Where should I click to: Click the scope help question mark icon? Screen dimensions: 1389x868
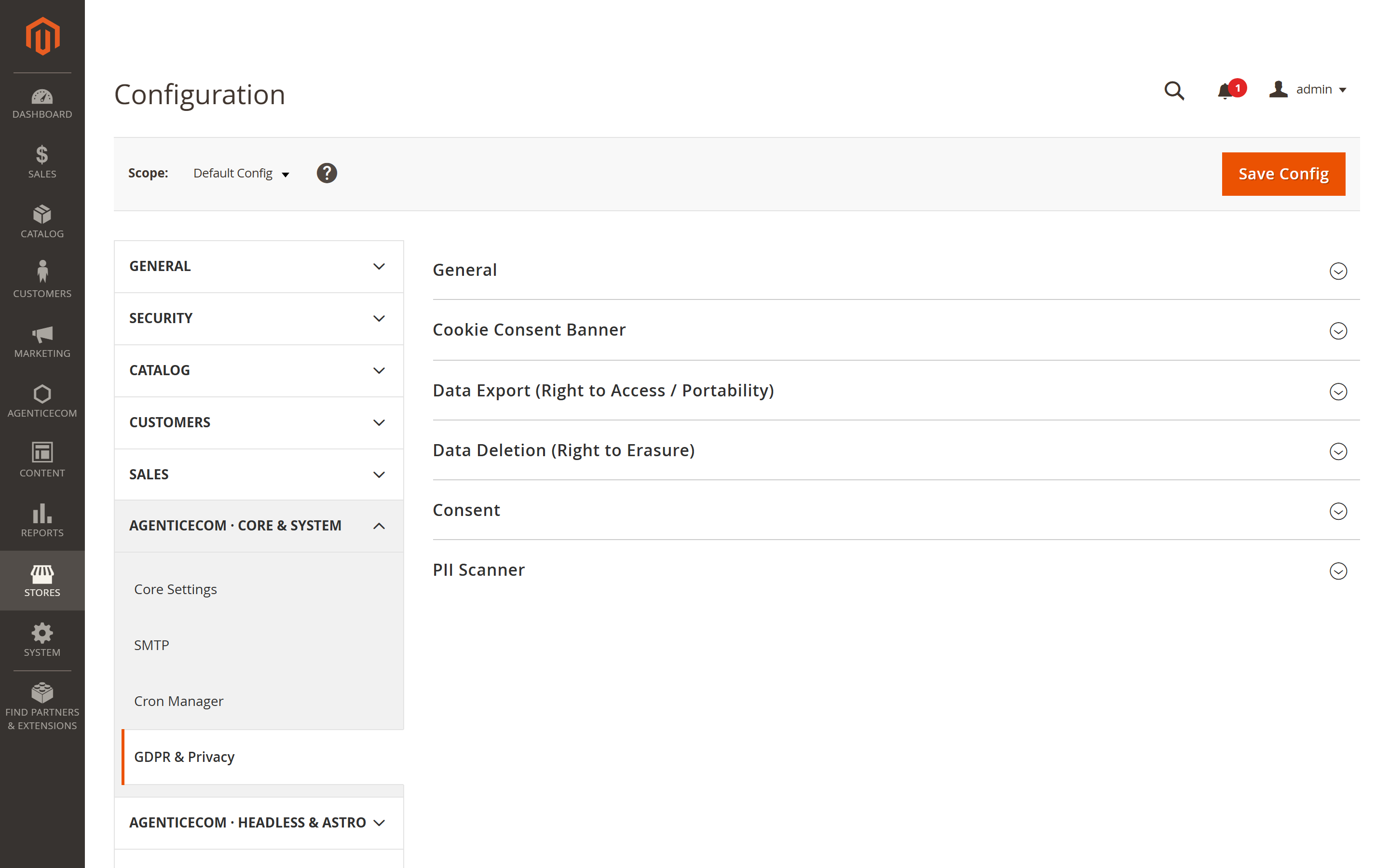[x=327, y=174]
